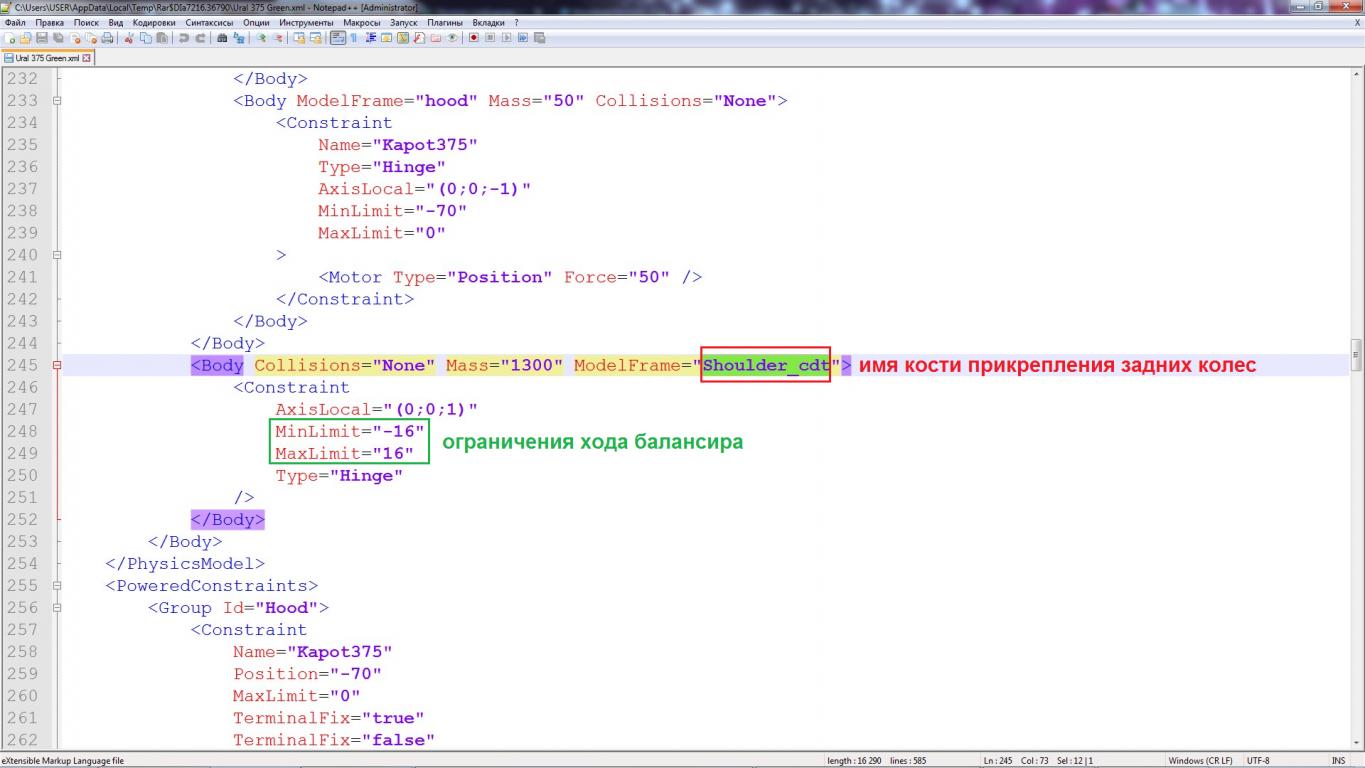Open the Кодировки menu
This screenshot has width=1365, height=768.
[153, 22]
